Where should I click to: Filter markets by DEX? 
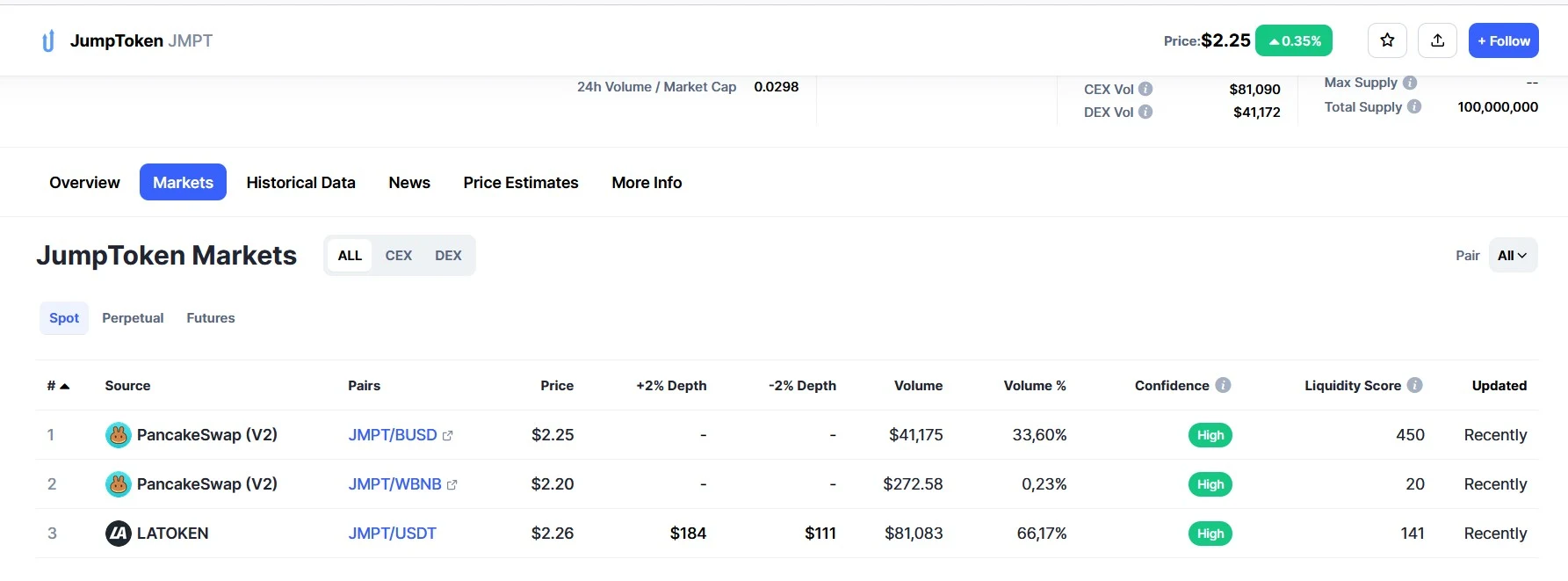(448, 255)
